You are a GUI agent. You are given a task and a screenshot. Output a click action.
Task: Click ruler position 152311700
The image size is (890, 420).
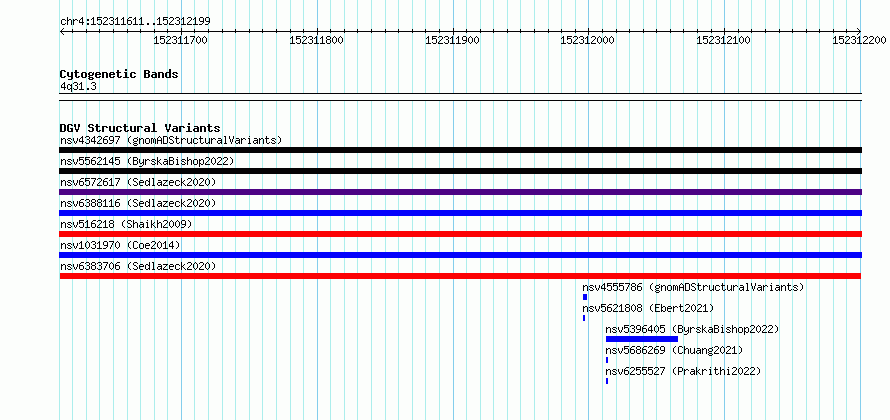tap(180, 40)
